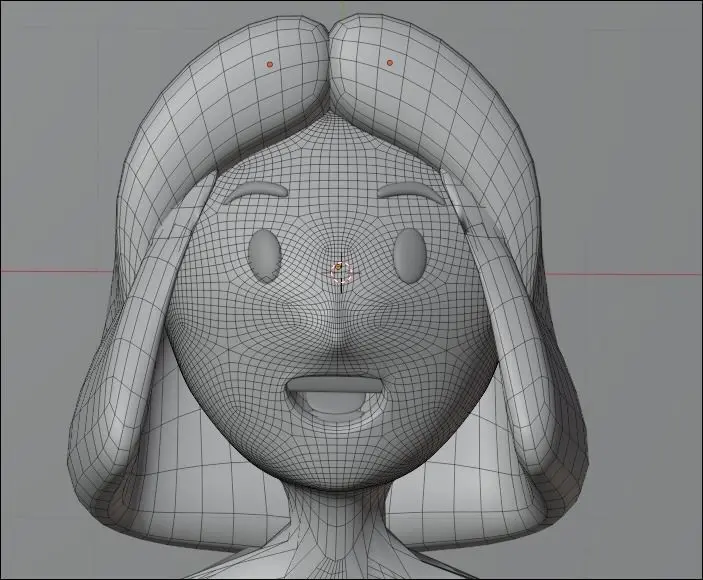Click inside the open mouth cavity
Screen dimensions: 703x580
(334, 398)
